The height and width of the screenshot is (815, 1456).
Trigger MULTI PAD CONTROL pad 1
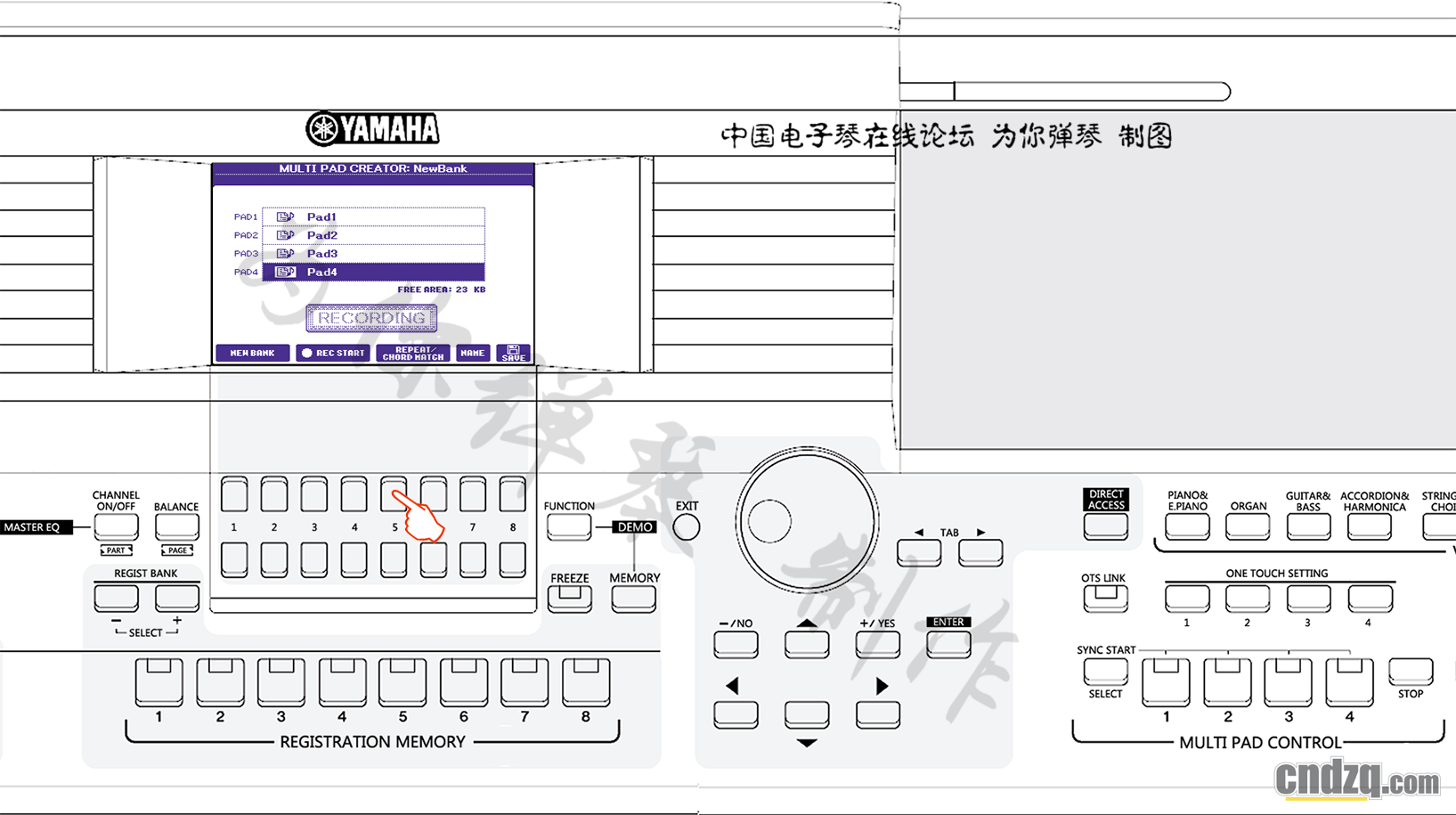[x=1167, y=682]
